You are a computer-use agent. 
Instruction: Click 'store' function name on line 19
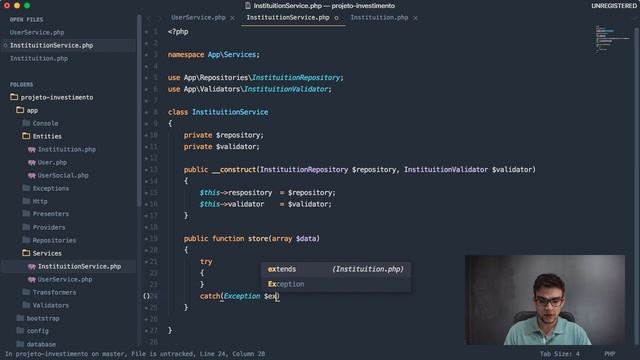258,238
